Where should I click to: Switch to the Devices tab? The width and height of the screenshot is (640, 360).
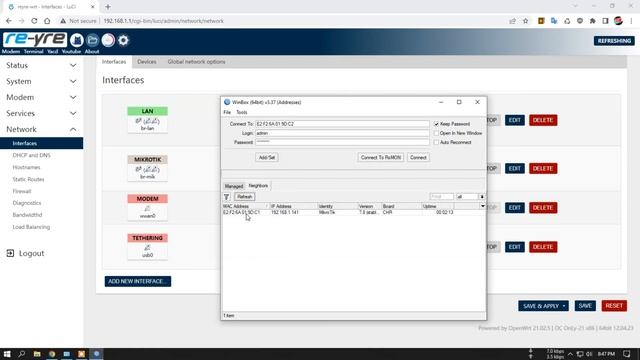tap(147, 62)
